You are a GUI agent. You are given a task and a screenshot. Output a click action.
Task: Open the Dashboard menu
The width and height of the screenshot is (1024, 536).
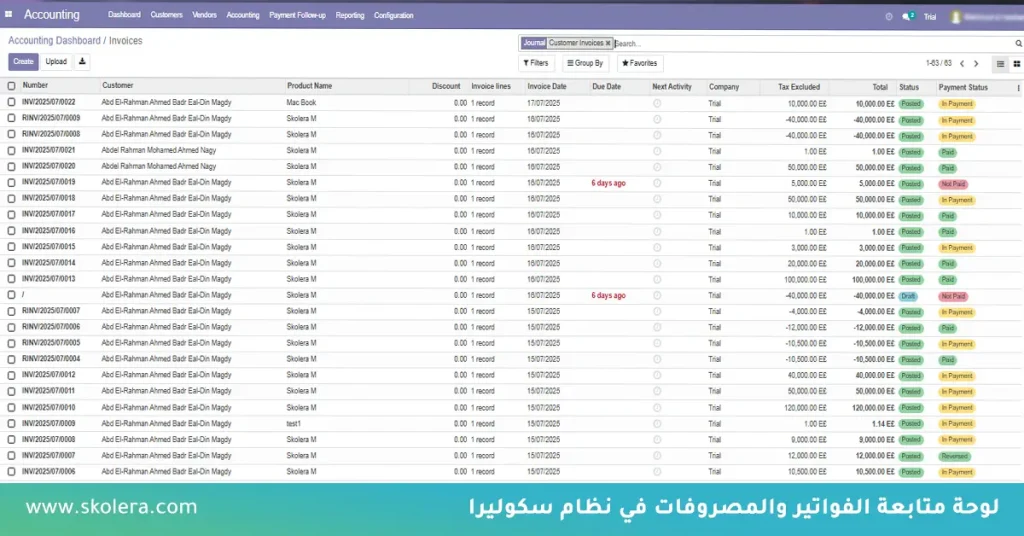[124, 15]
